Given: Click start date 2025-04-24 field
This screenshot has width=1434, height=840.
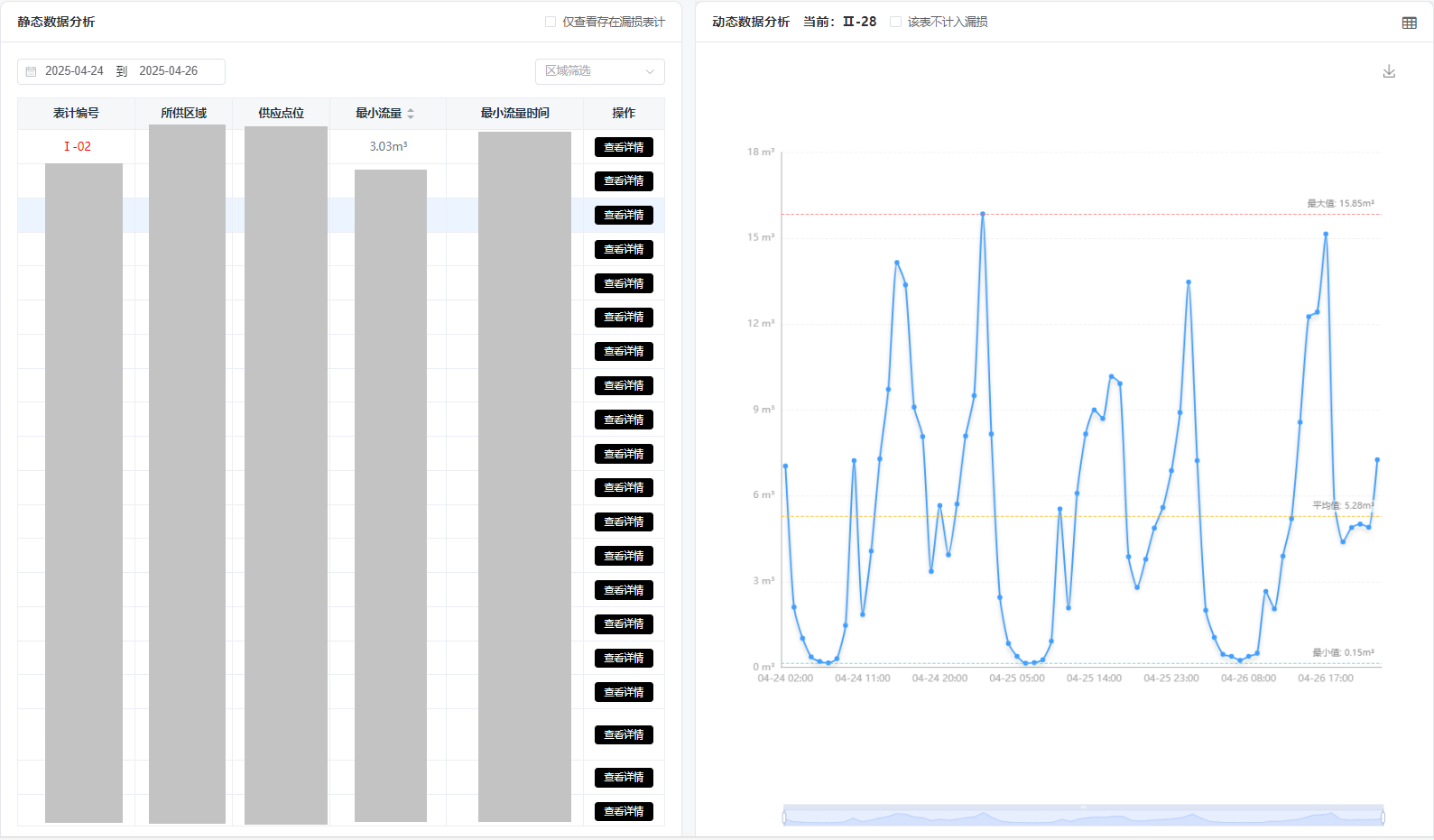Looking at the screenshot, I should point(74,71).
